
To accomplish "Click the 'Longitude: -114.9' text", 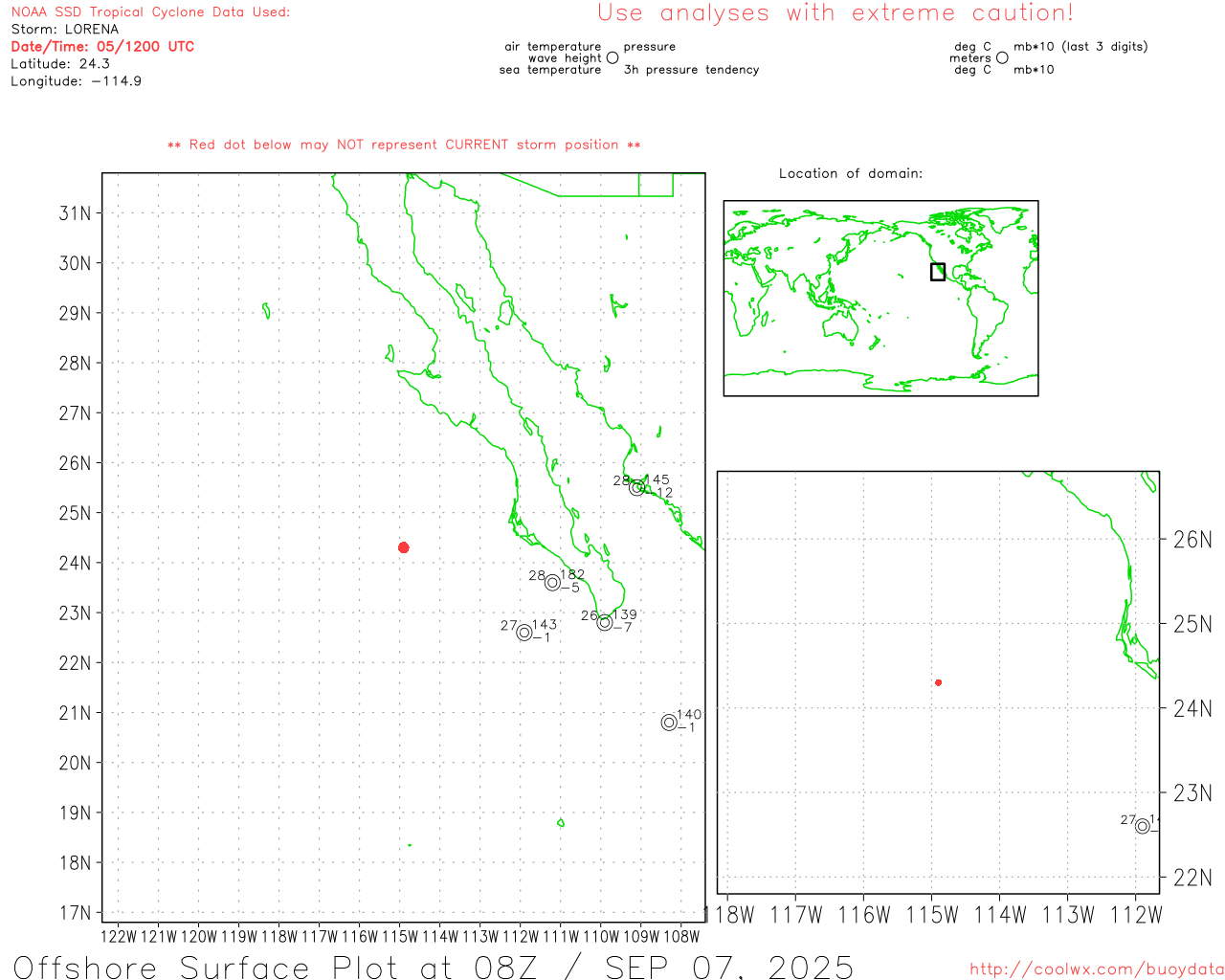I will click(77, 81).
